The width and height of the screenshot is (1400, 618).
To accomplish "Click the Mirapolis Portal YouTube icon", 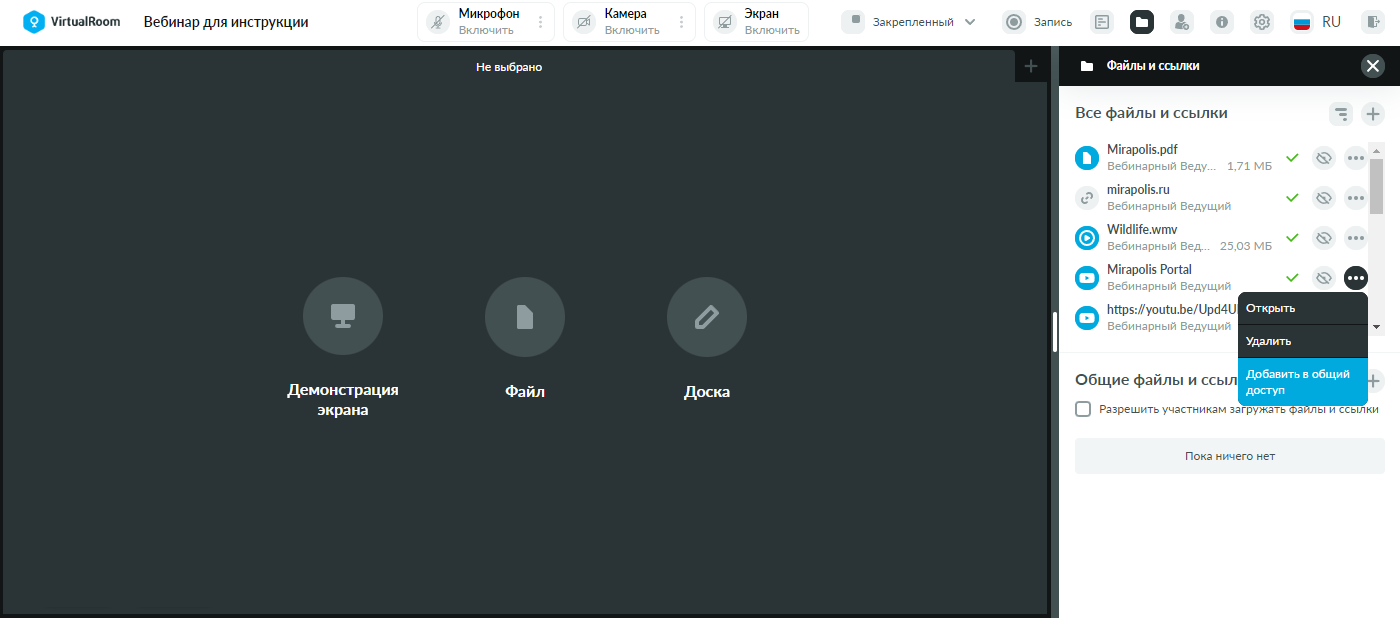I will click(x=1087, y=278).
